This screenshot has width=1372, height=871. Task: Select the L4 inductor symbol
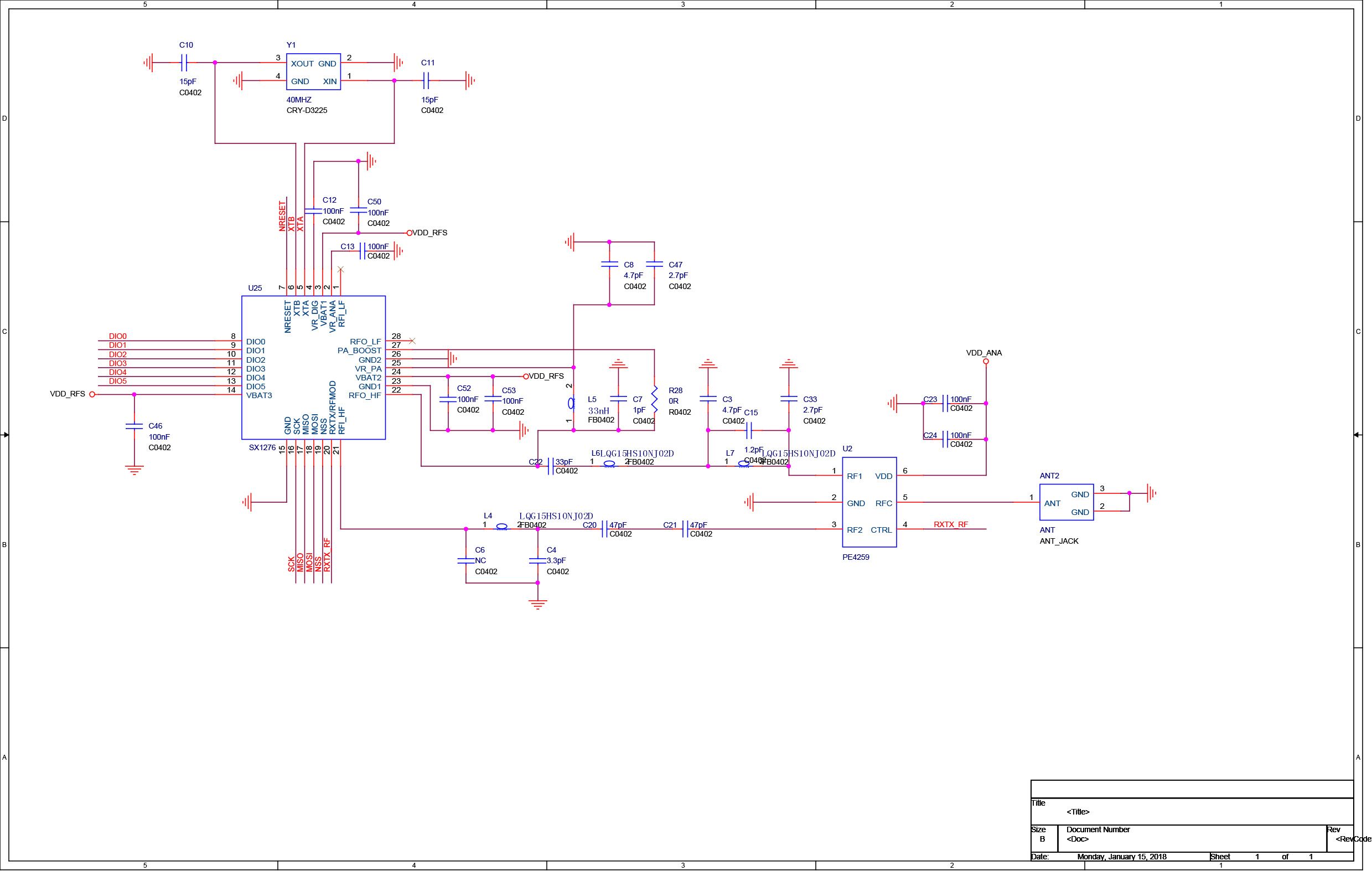[502, 527]
